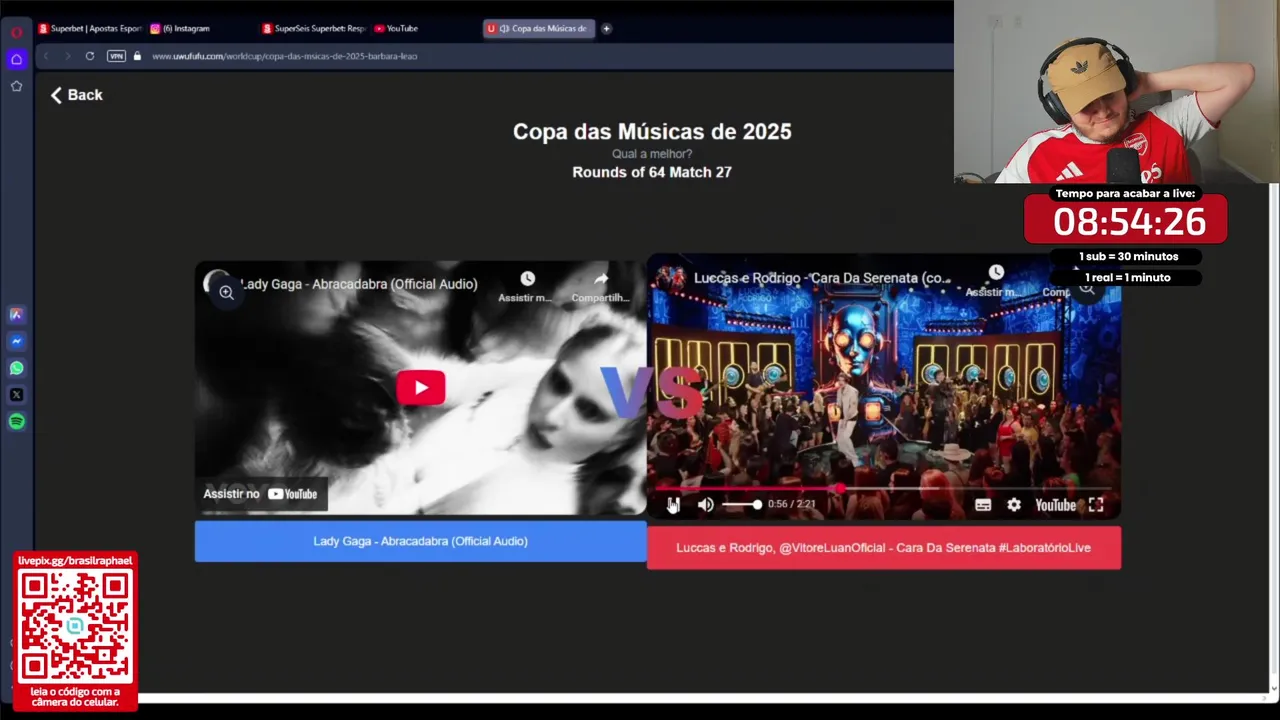
Task: Open Assistir no YouTube on left video
Action: [x=260, y=494]
